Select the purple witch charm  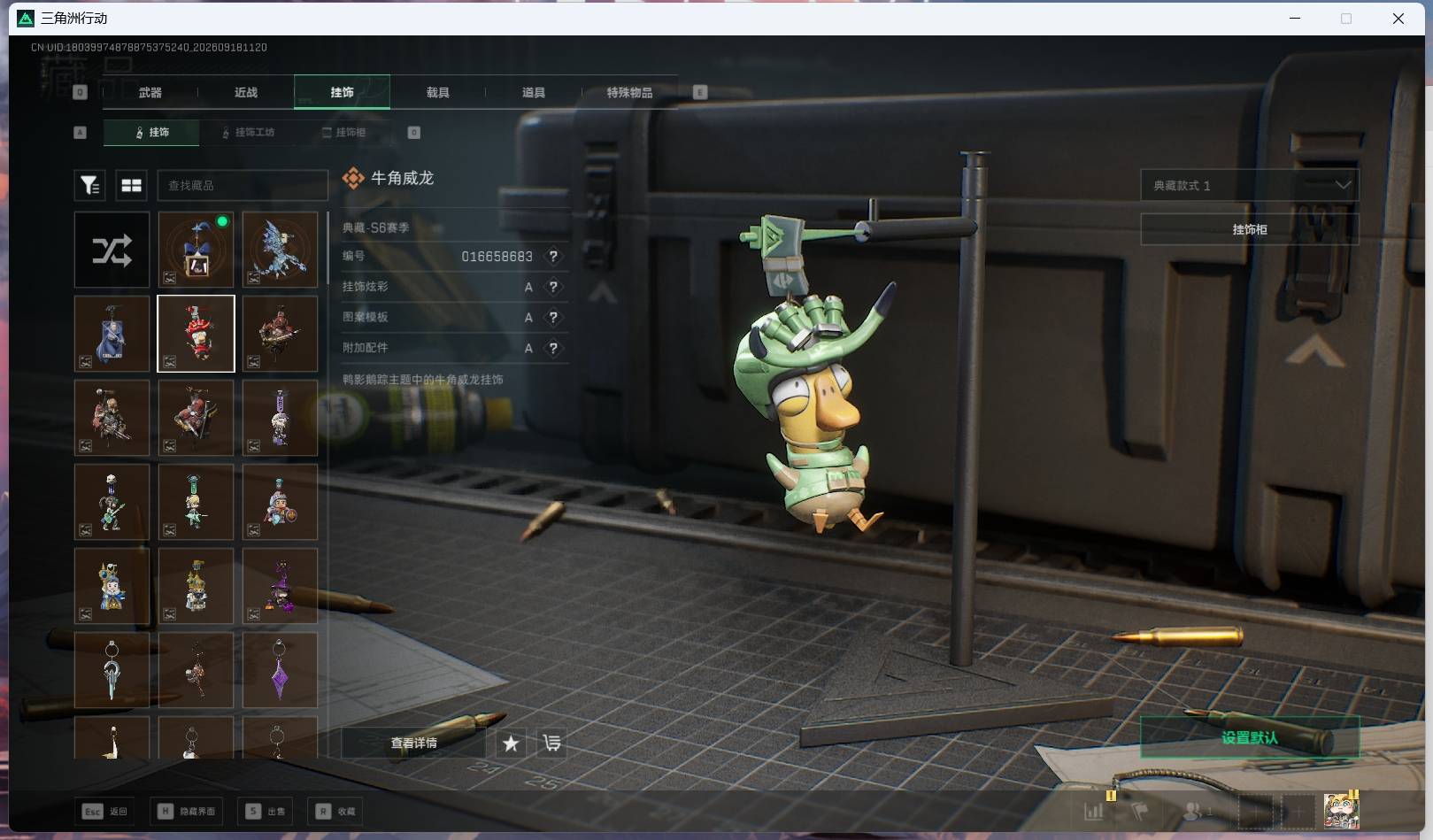pyautogui.click(x=280, y=586)
